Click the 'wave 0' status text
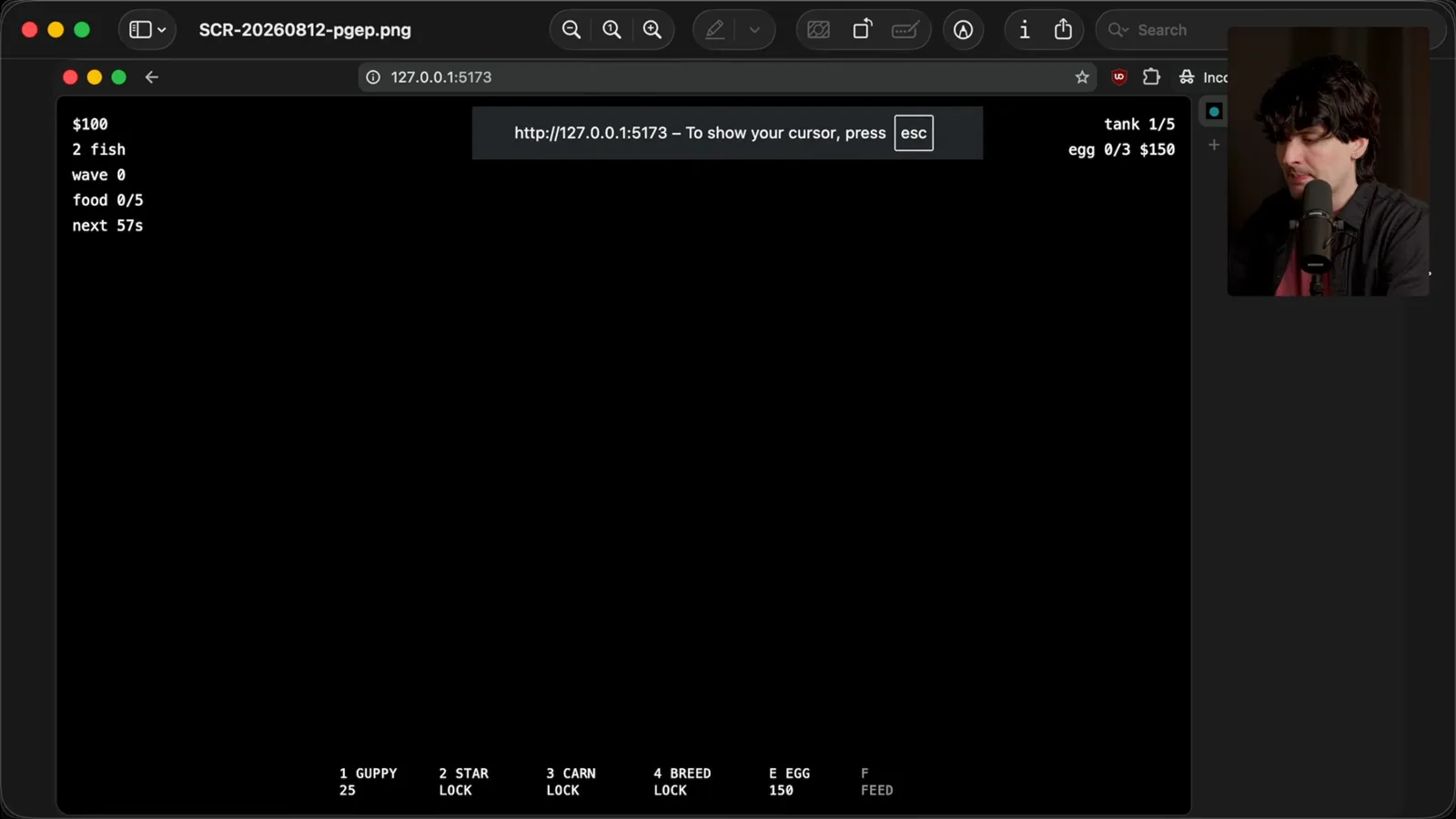 (99, 175)
